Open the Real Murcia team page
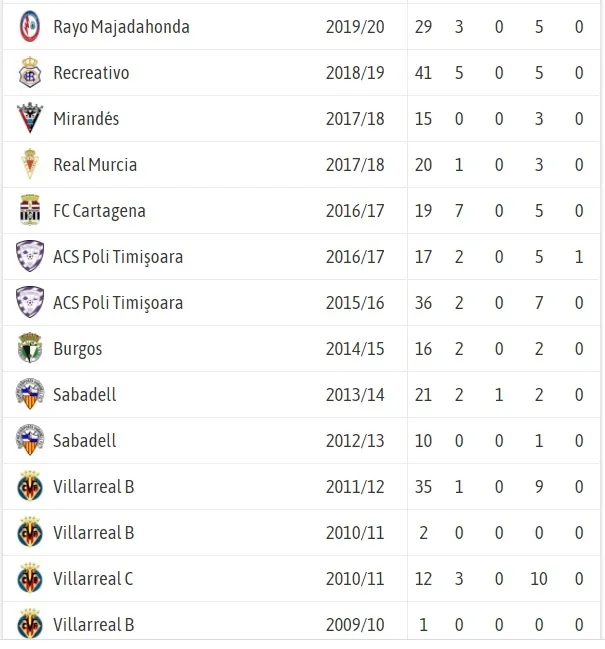 pos(95,165)
